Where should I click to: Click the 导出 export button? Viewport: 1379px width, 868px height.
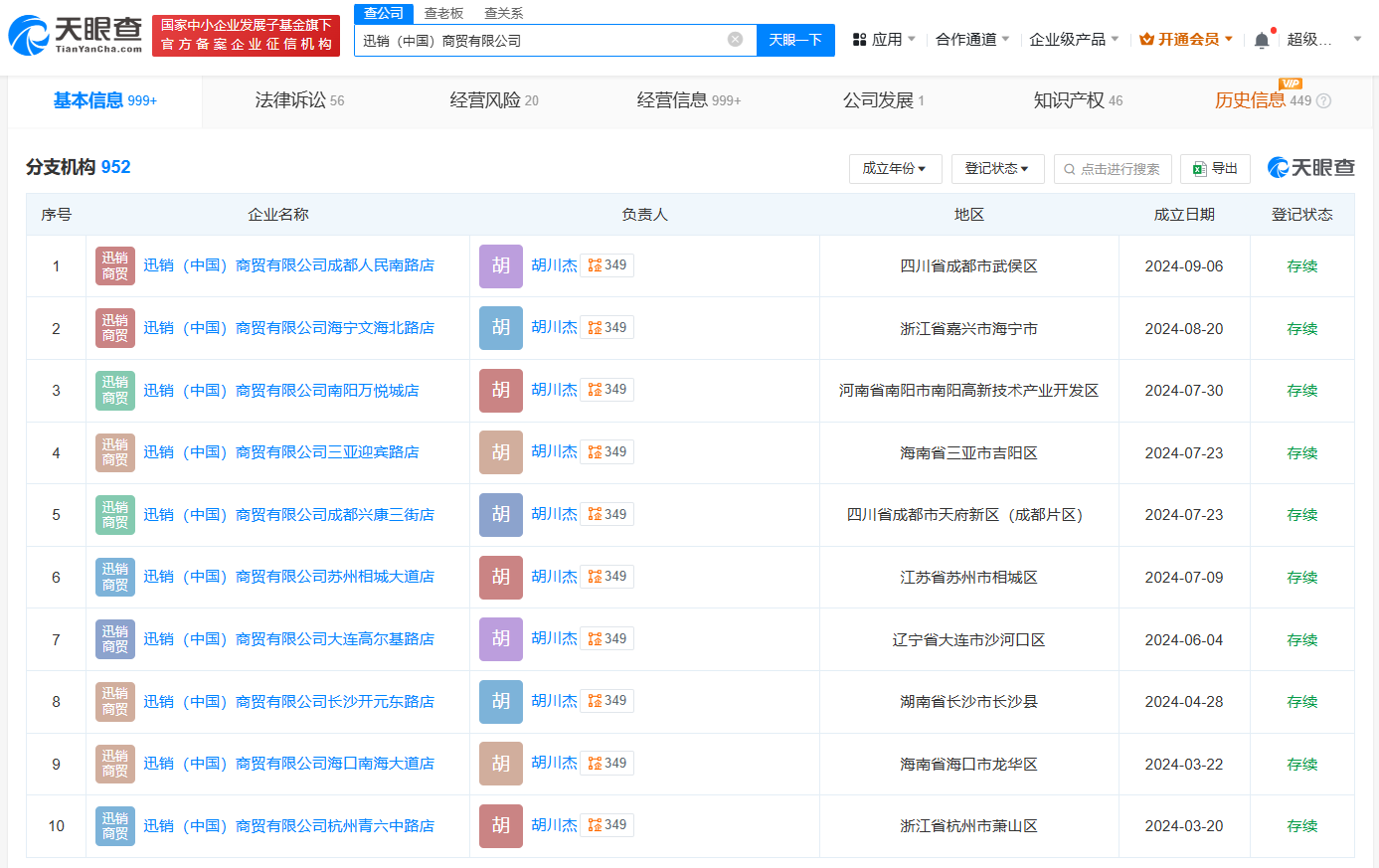coord(1215,168)
